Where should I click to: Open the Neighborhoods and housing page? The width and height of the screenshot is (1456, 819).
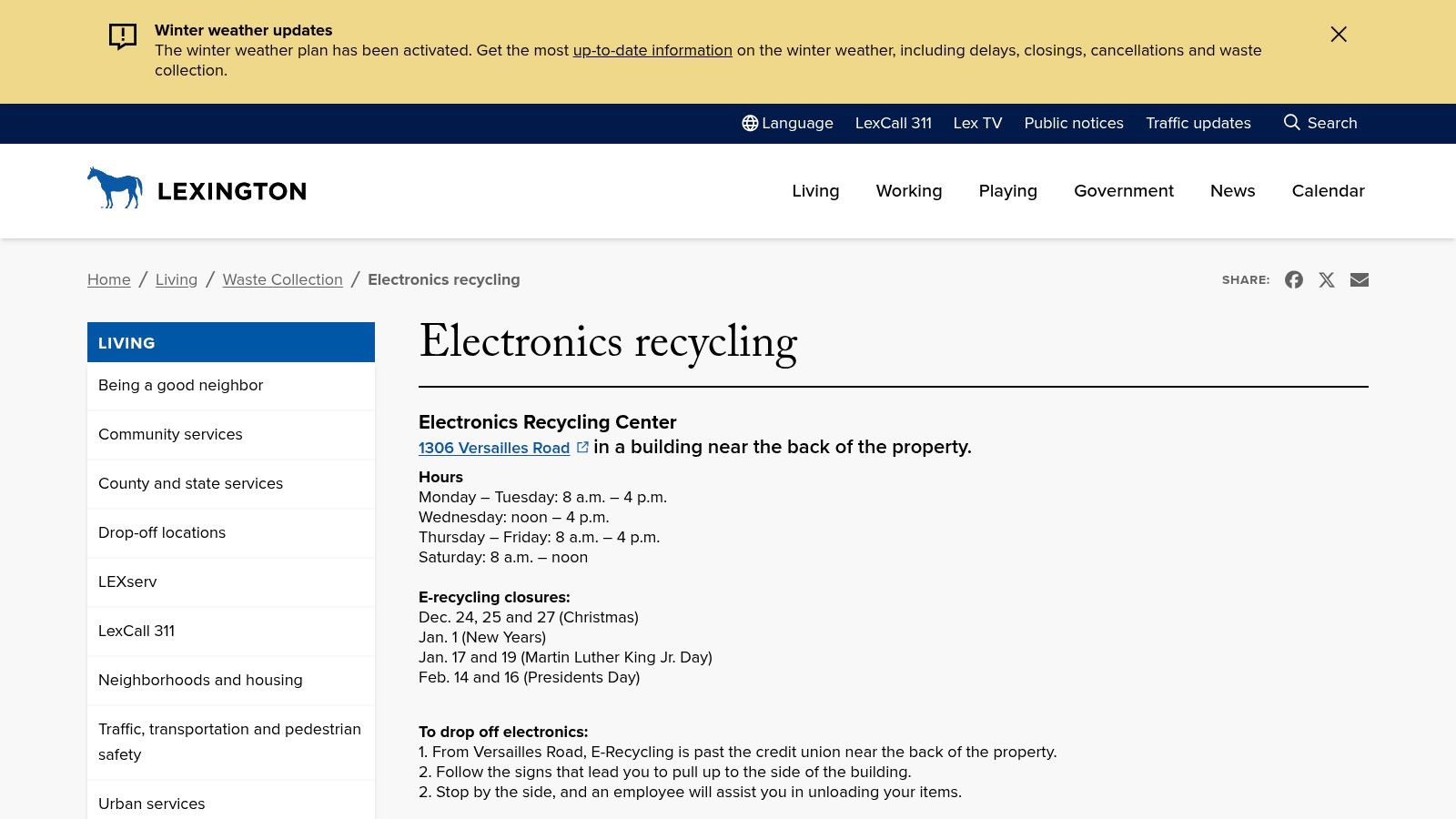click(200, 680)
